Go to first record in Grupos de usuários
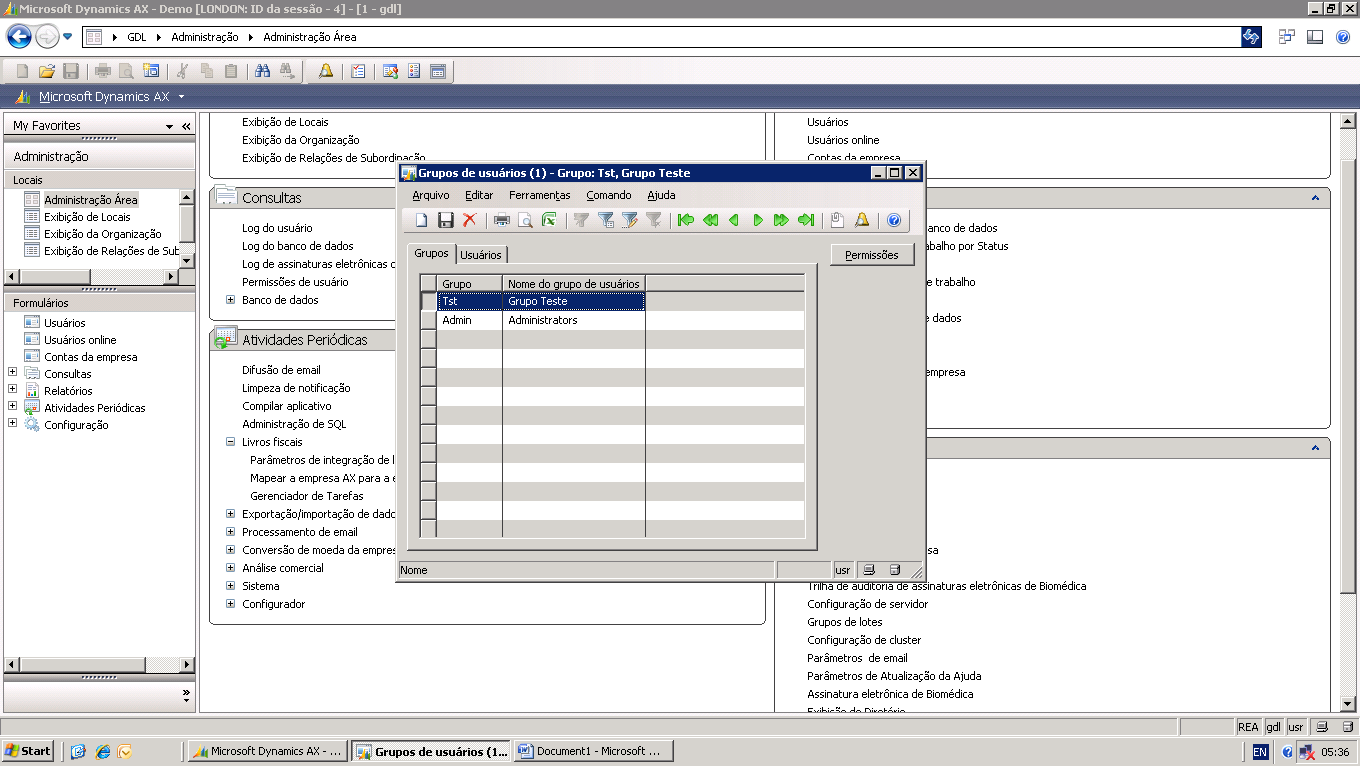 pyautogui.click(x=686, y=220)
